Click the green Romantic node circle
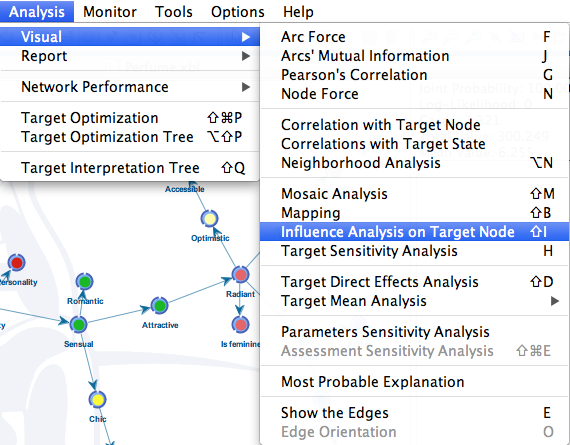 point(85,281)
